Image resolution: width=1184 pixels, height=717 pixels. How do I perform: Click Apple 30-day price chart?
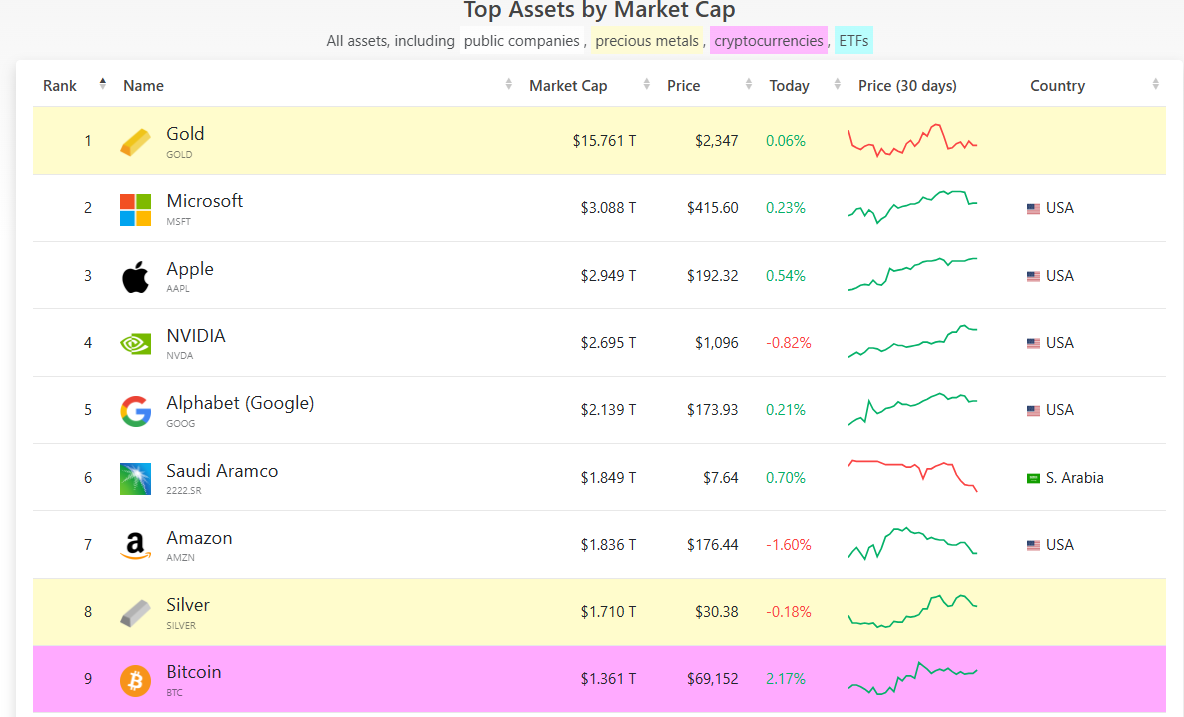pos(912,275)
